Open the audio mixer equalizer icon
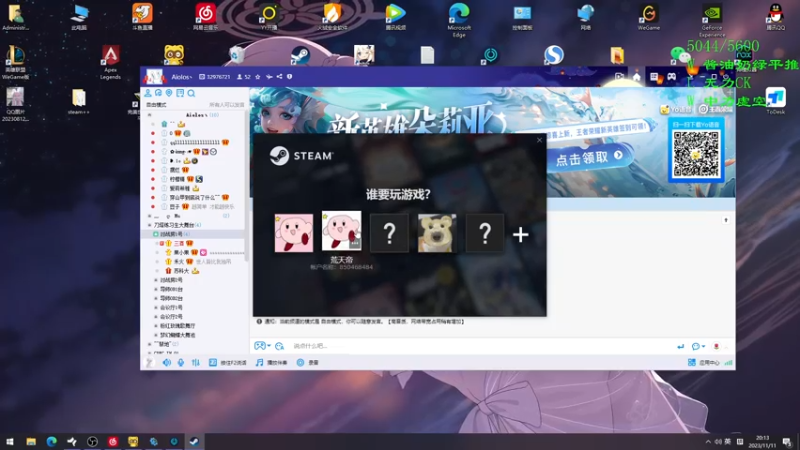Image resolution: width=800 pixels, height=450 pixels. tap(195, 362)
